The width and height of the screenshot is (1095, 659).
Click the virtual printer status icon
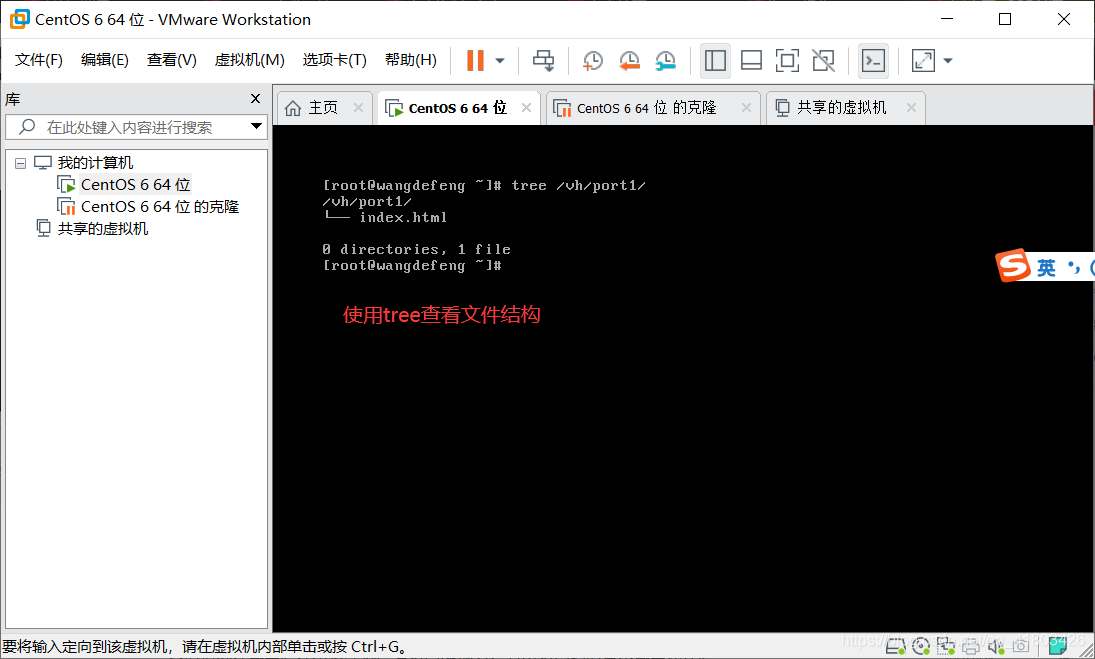[x=971, y=645]
